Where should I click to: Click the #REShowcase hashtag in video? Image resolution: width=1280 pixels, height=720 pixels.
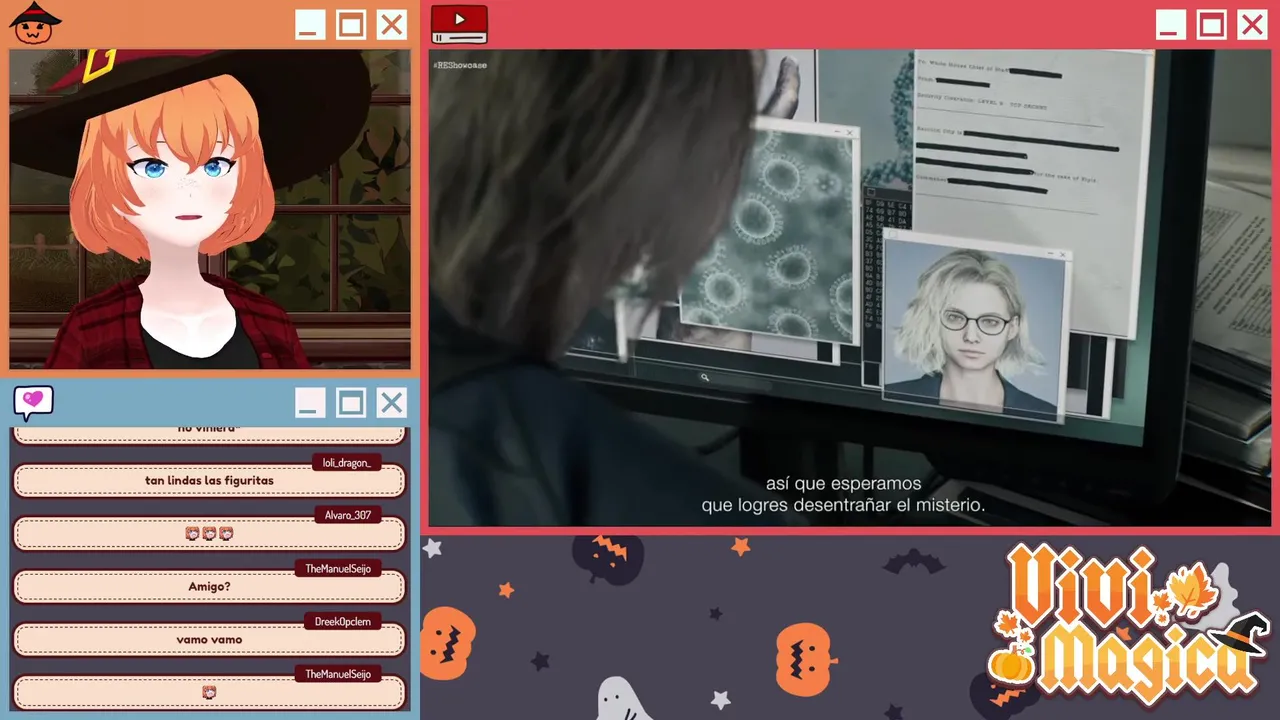point(460,65)
